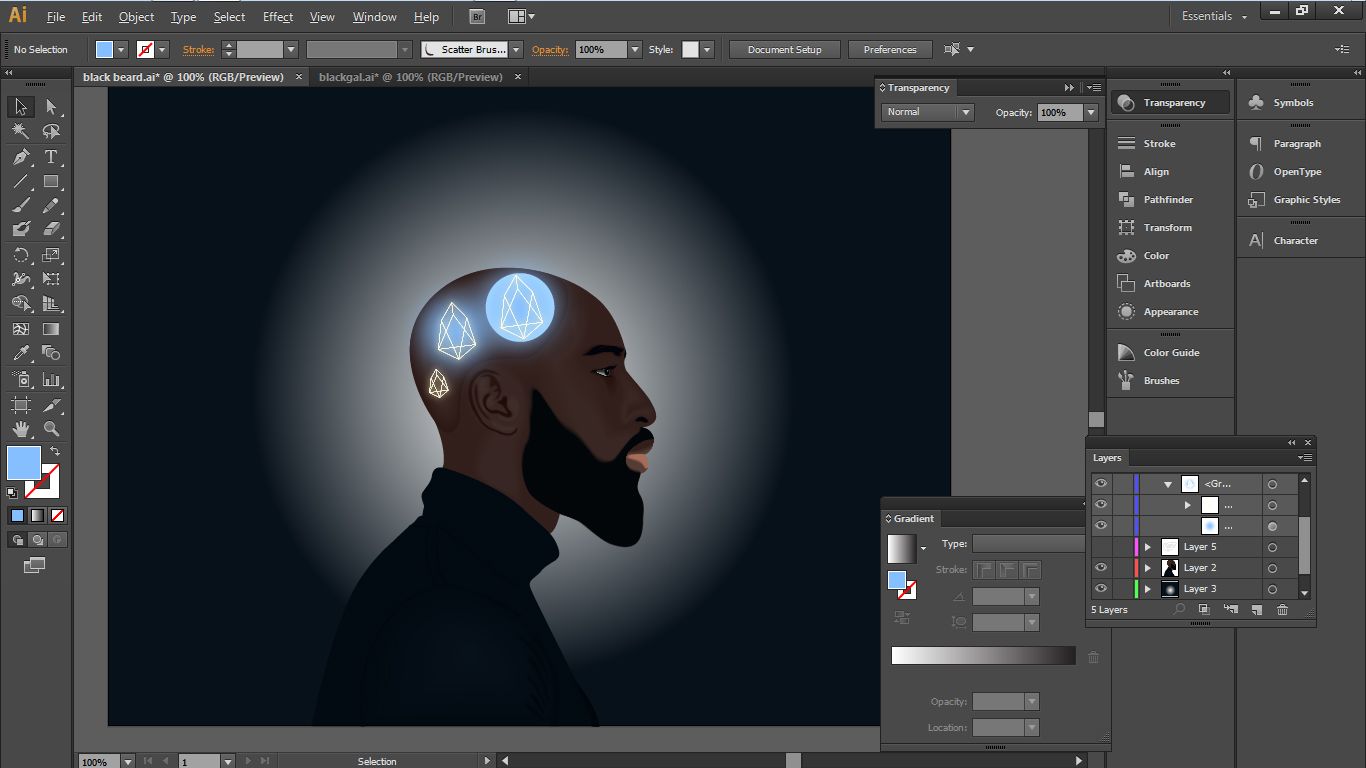Toggle visibility of the <Gr... group row
Image resolution: width=1366 pixels, height=768 pixels.
click(x=1101, y=484)
